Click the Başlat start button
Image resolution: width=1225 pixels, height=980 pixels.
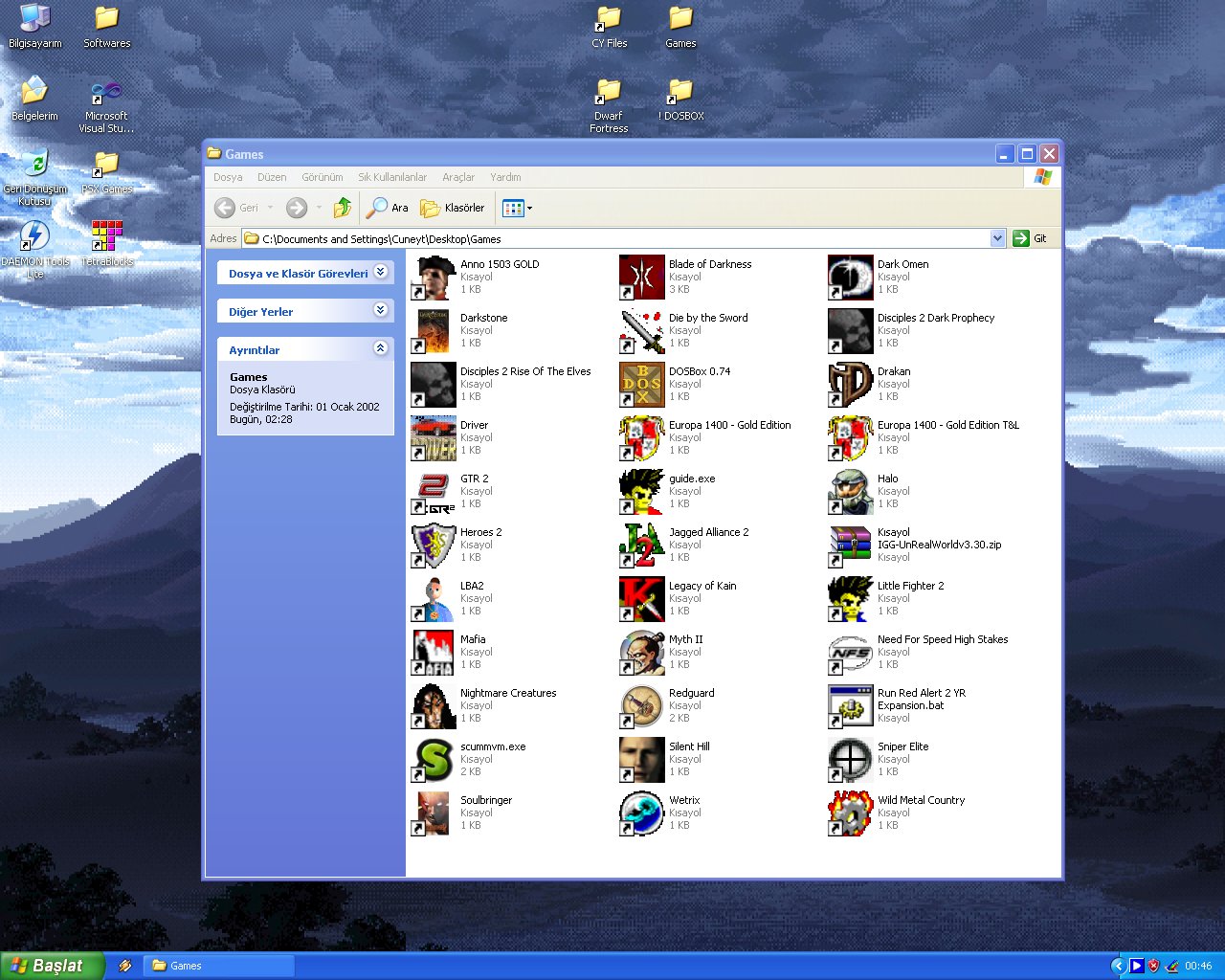pos(52,966)
